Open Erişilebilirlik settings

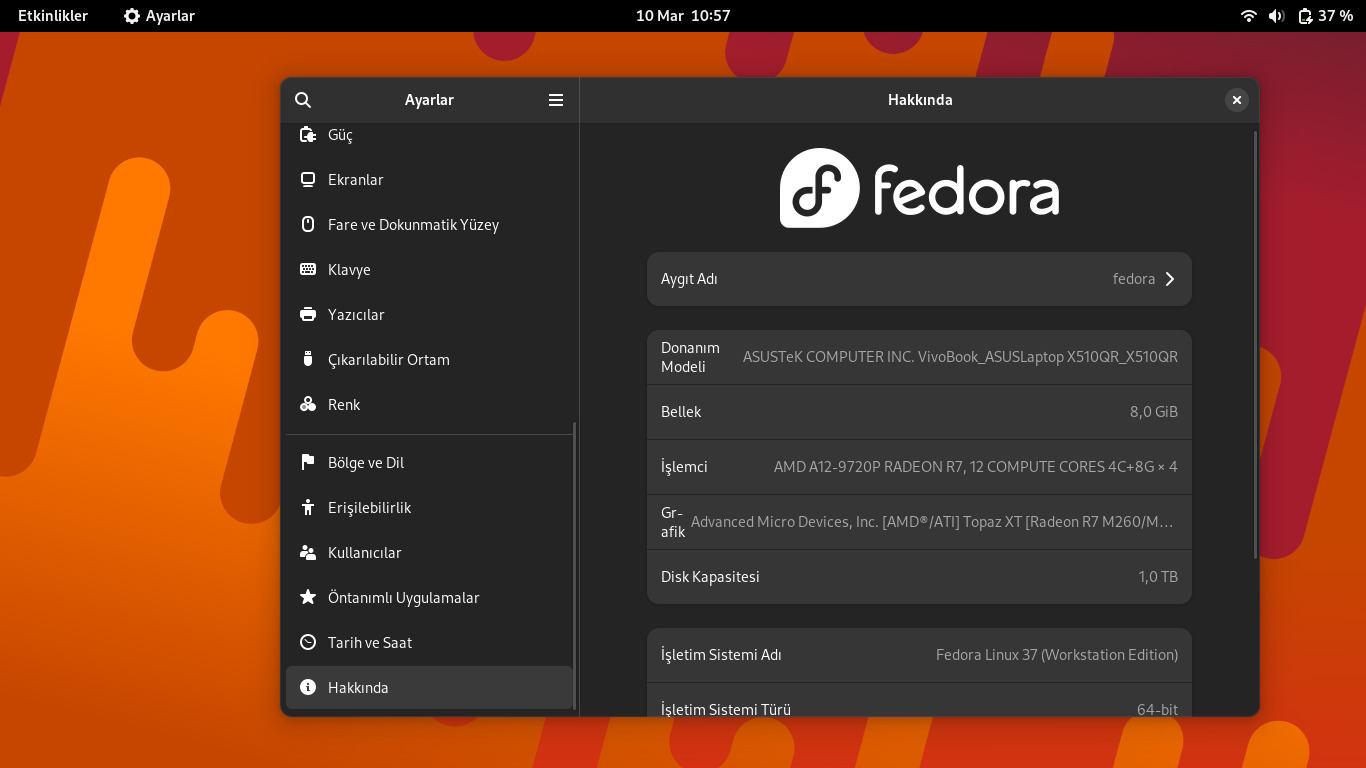pyautogui.click(x=429, y=508)
